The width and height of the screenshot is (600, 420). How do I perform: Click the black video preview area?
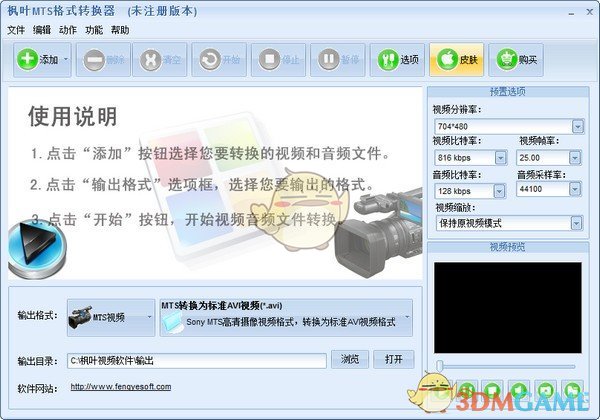pyautogui.click(x=507, y=308)
